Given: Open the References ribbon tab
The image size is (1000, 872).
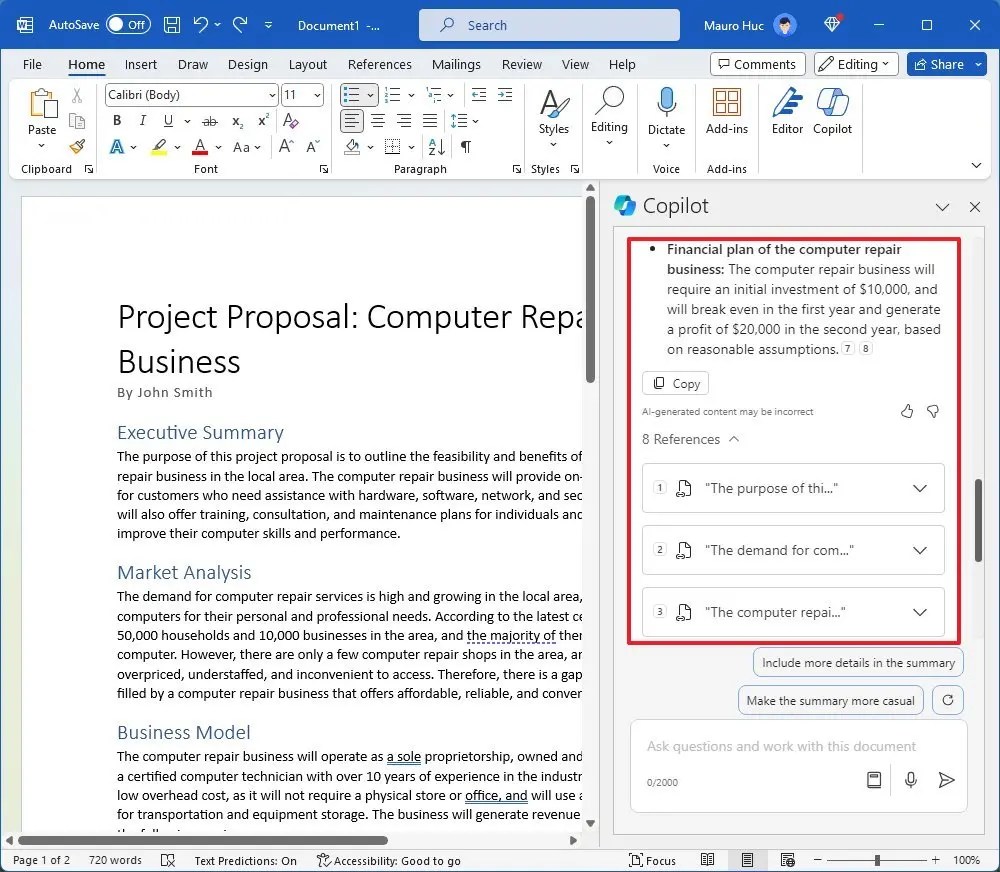Looking at the screenshot, I should (x=379, y=64).
